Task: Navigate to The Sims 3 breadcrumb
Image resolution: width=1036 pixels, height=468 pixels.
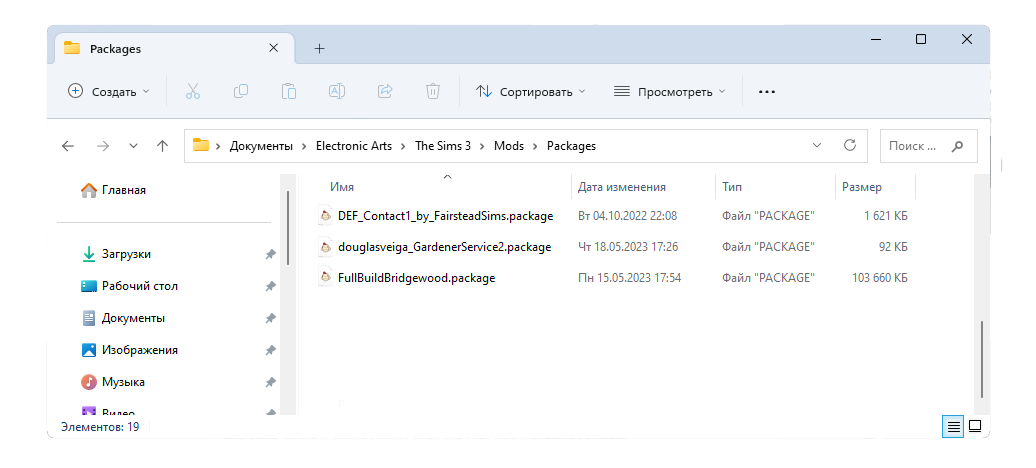Action: click(442, 146)
